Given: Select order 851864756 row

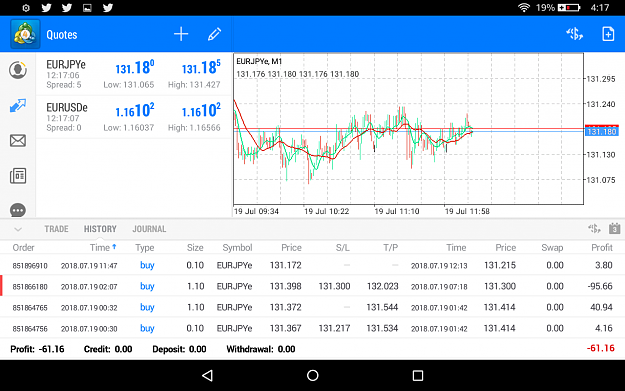Looking at the screenshot, I should click(x=312, y=328).
